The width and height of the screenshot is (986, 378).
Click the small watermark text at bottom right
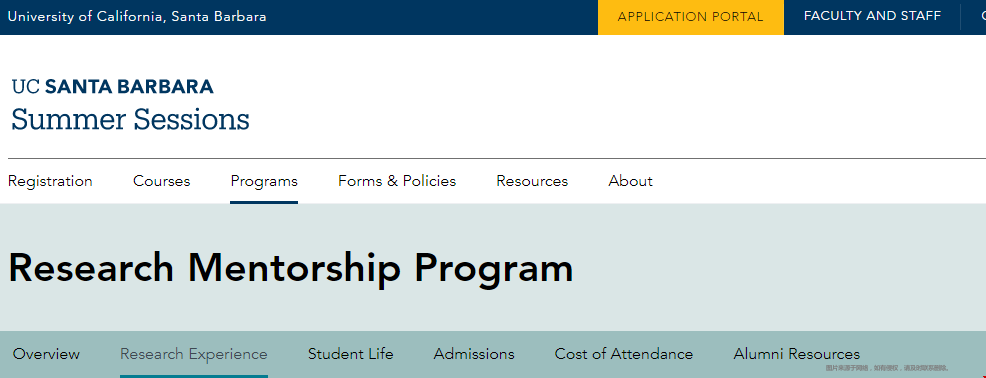[887, 368]
